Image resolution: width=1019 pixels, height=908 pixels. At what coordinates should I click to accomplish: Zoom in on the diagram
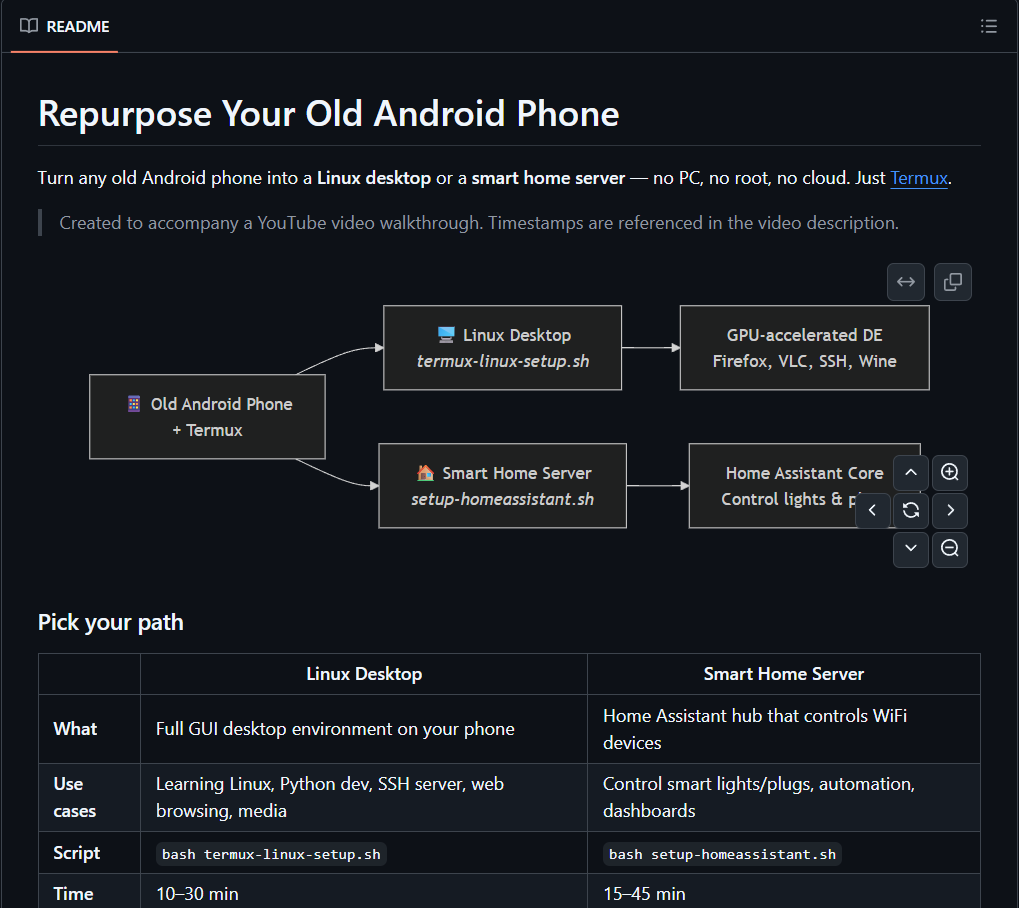point(949,472)
